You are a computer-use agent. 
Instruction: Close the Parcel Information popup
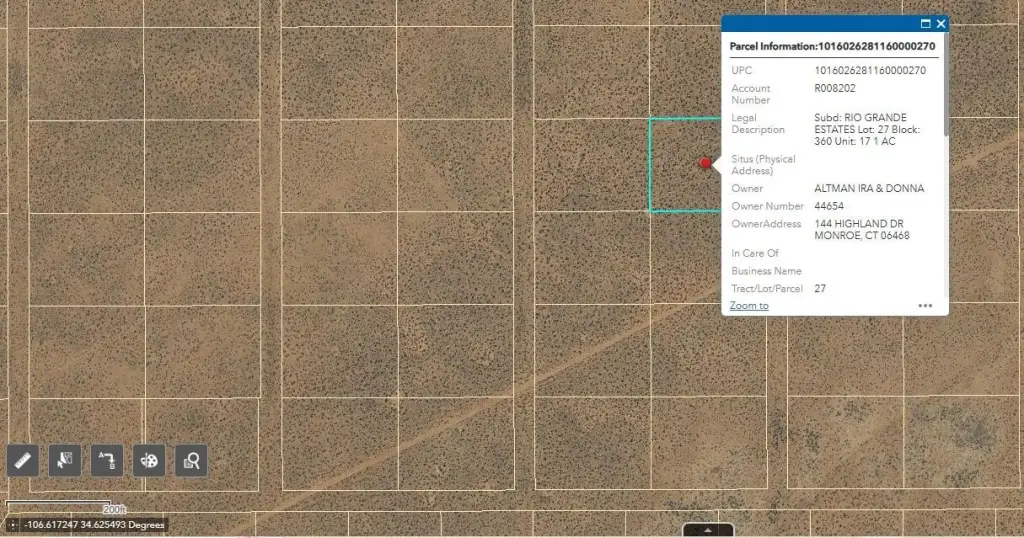click(x=941, y=24)
